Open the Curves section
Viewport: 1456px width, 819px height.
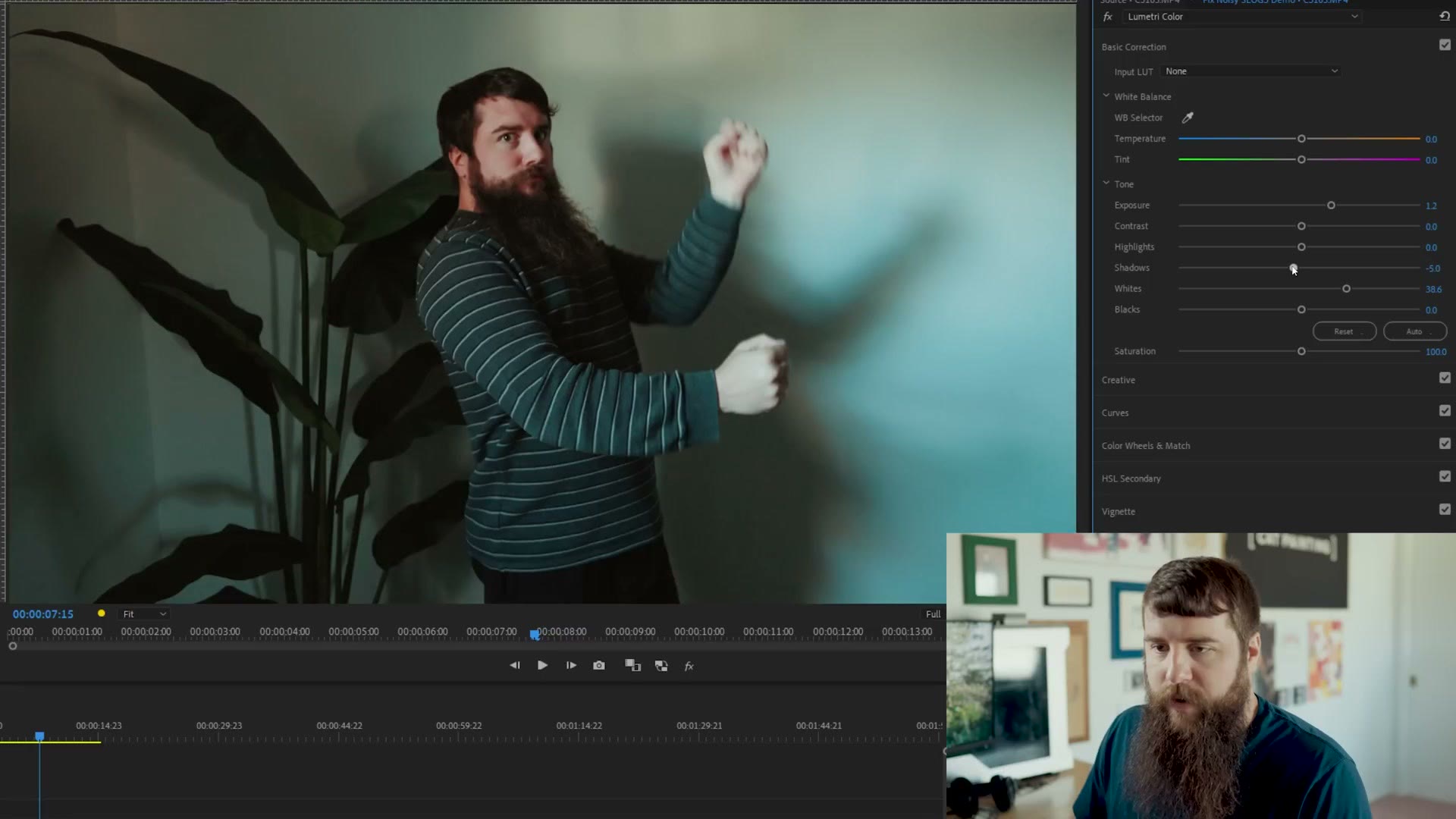(x=1115, y=413)
